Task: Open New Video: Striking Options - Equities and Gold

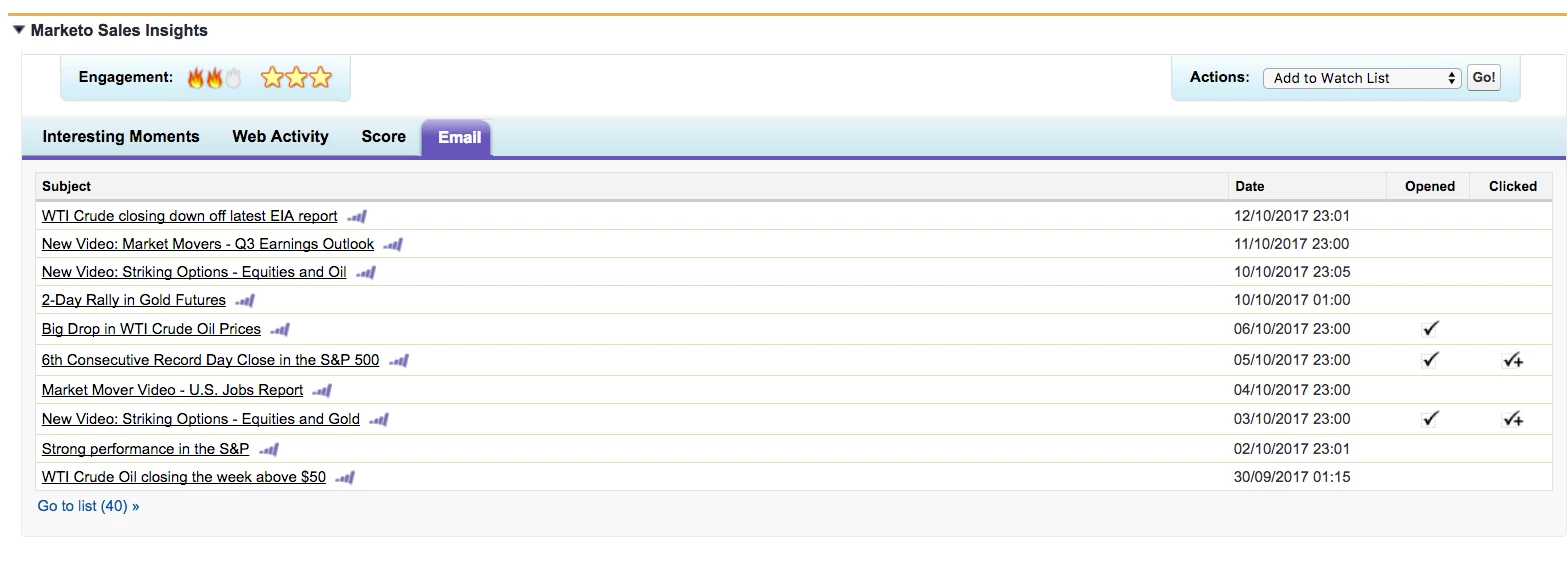Action: pos(201,419)
